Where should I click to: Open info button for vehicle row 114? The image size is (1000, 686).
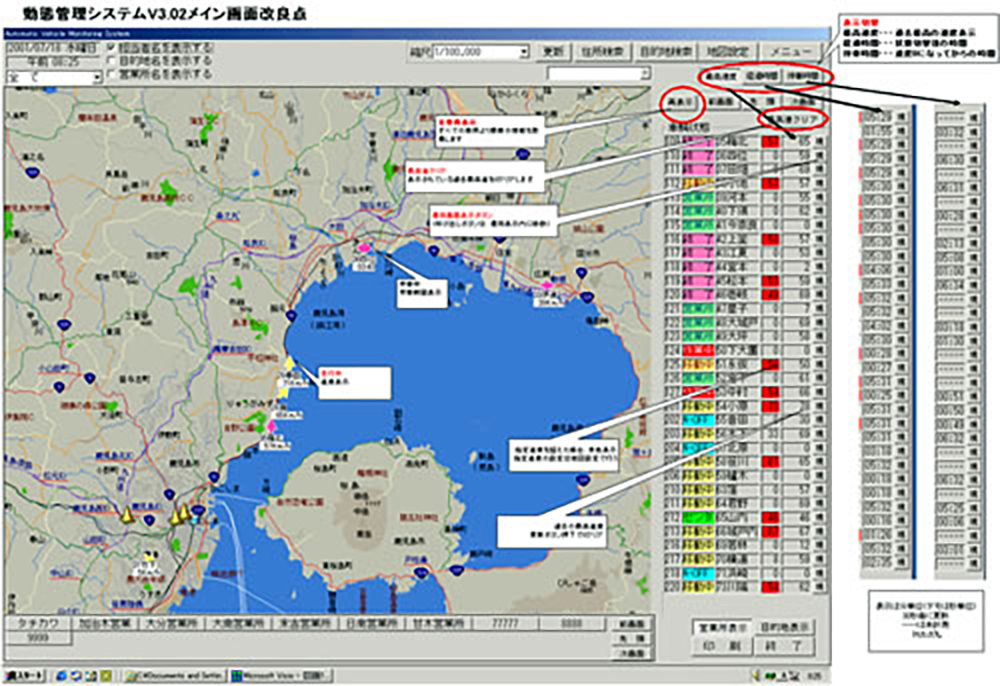coord(819,212)
